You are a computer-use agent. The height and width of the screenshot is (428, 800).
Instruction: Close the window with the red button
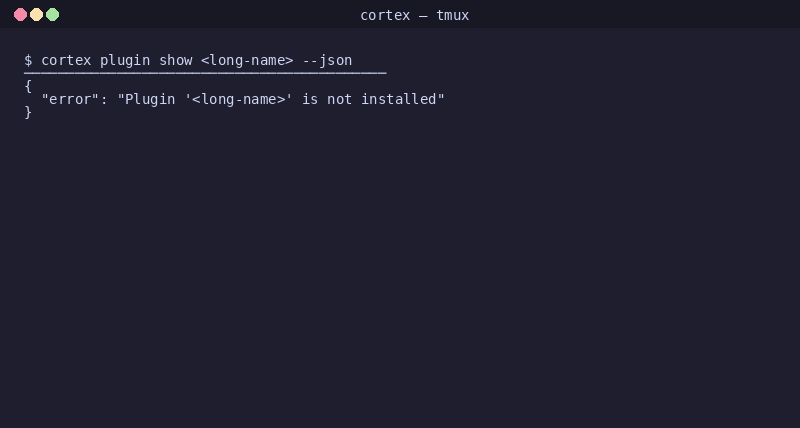[x=20, y=15]
